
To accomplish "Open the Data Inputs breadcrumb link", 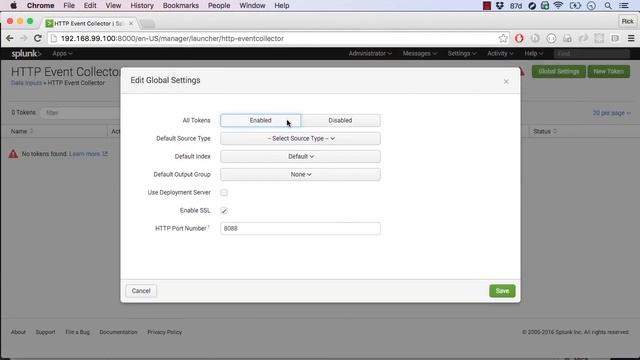I will [26, 83].
